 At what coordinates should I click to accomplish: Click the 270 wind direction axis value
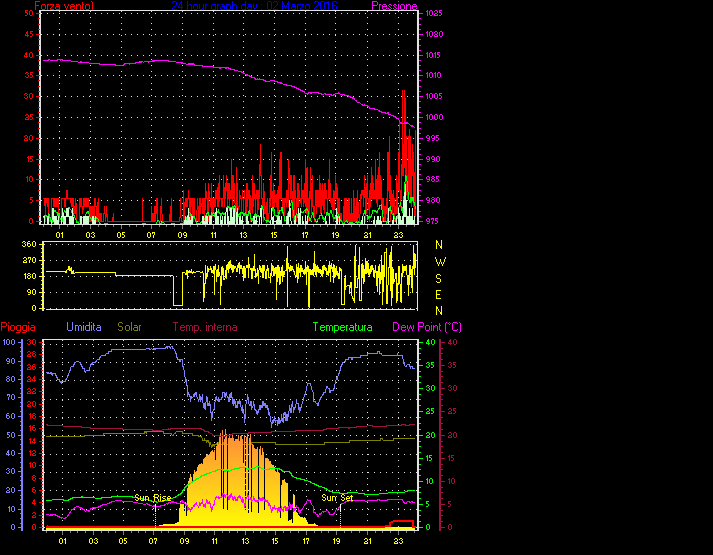[x=29, y=260]
